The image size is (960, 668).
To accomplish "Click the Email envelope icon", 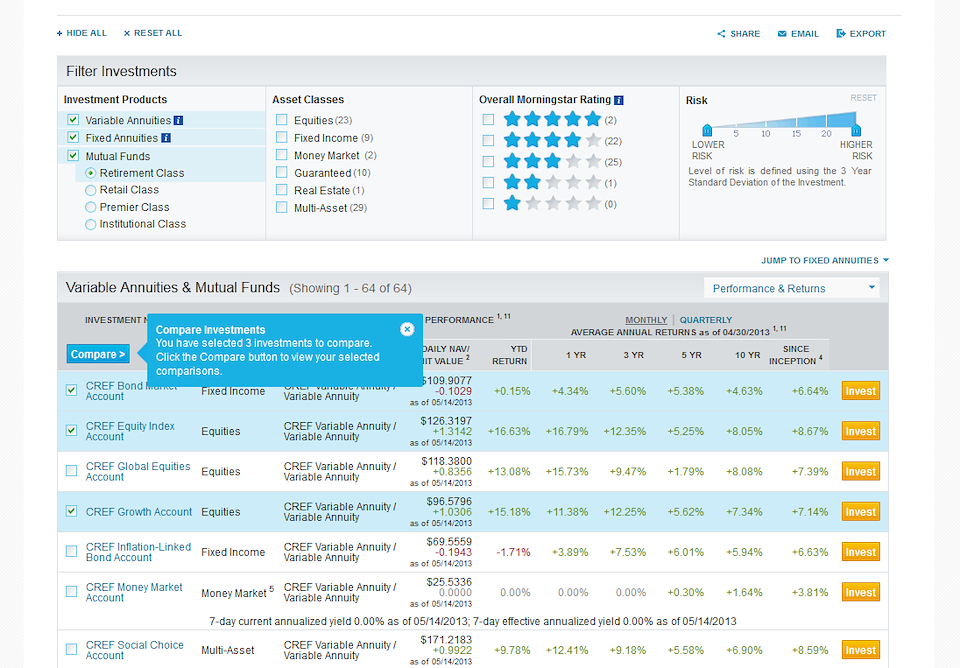I will coord(782,34).
